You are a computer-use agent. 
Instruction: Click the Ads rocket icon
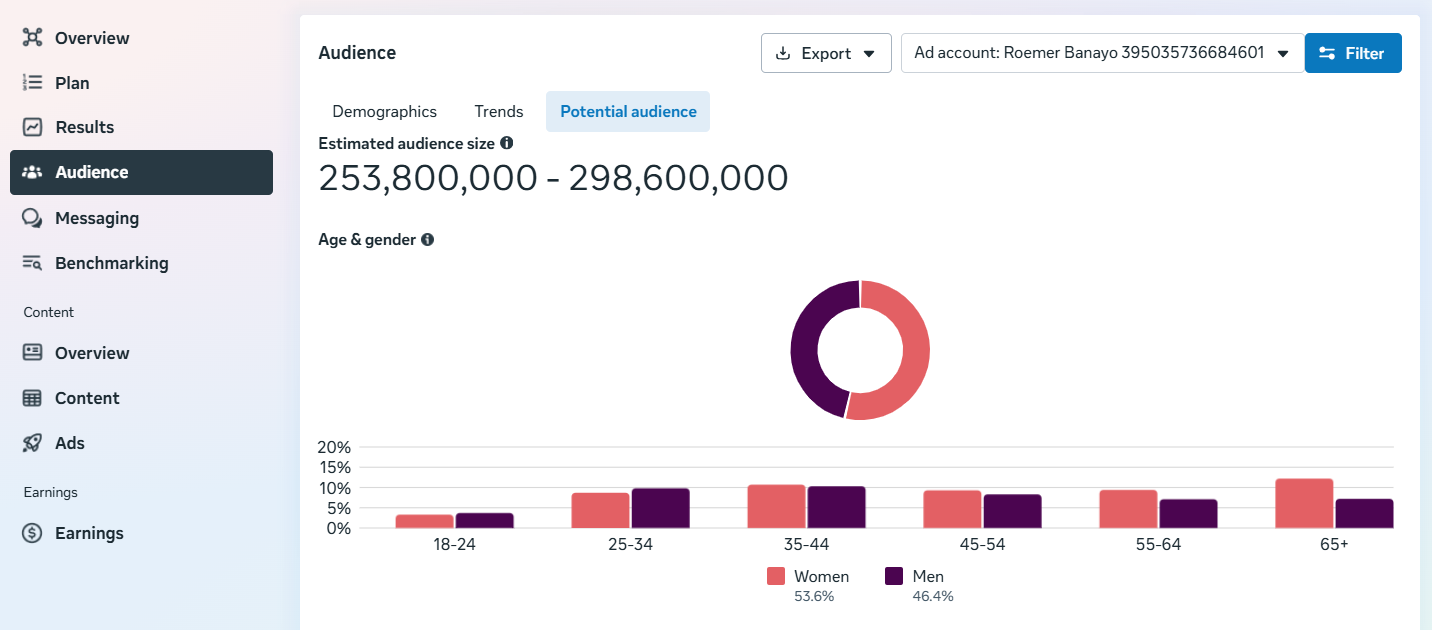tap(33, 443)
